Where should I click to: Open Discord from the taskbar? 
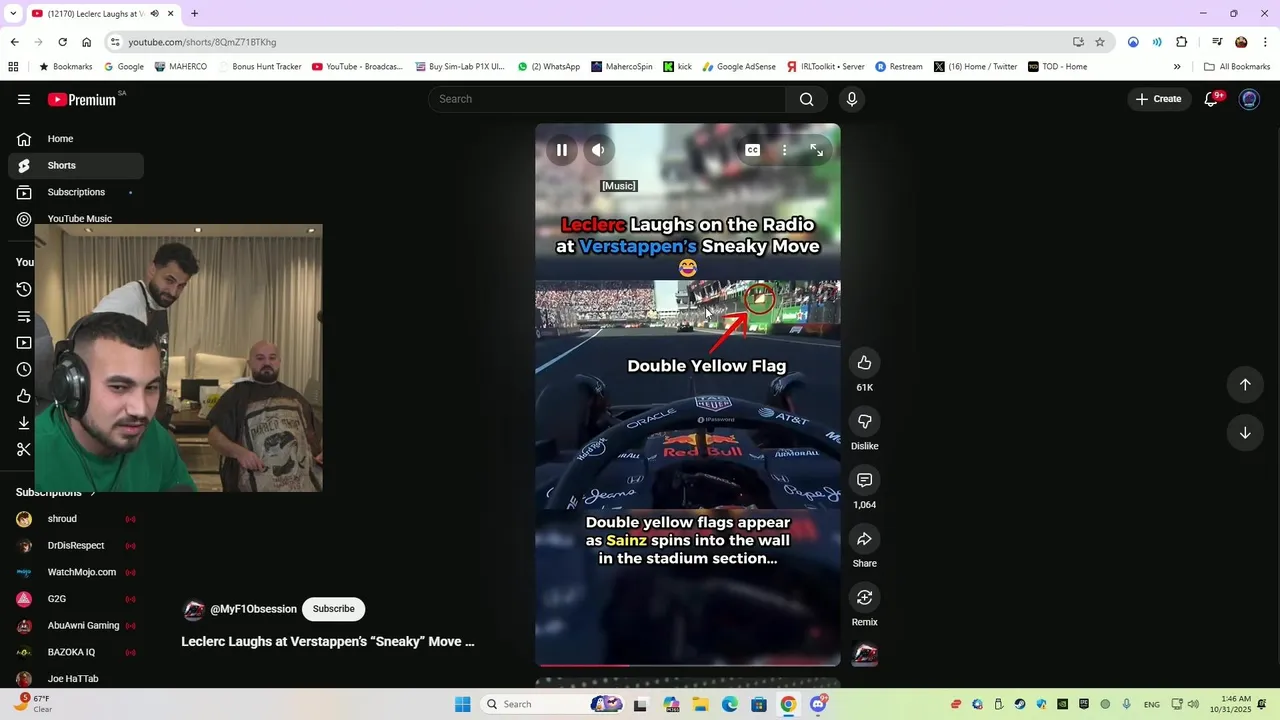818,704
